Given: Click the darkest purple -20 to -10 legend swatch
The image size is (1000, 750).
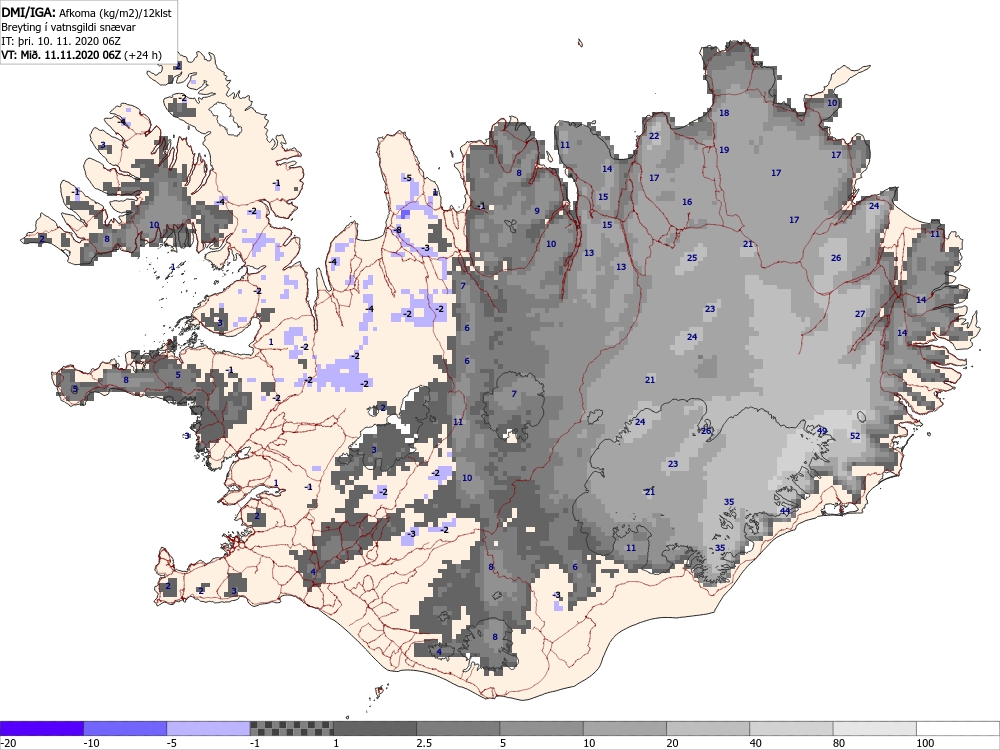Looking at the screenshot, I should pos(41,728).
